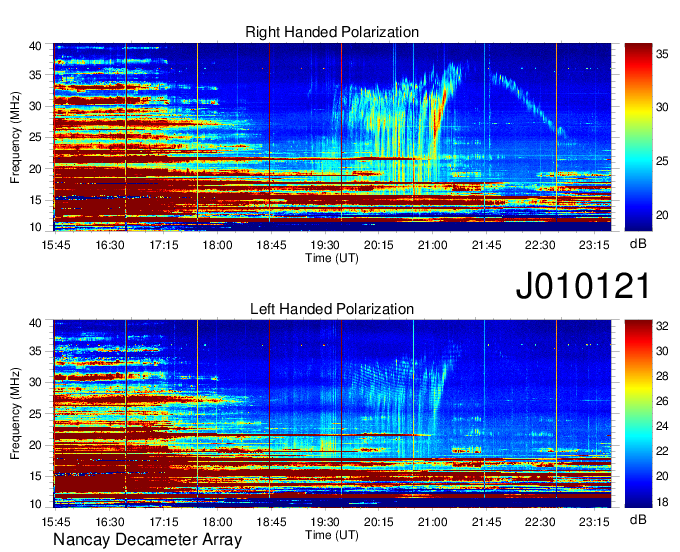The height and width of the screenshot is (552, 680).
Task: Click the Right Handed plot's dB color bar
Action: [x=638, y=137]
